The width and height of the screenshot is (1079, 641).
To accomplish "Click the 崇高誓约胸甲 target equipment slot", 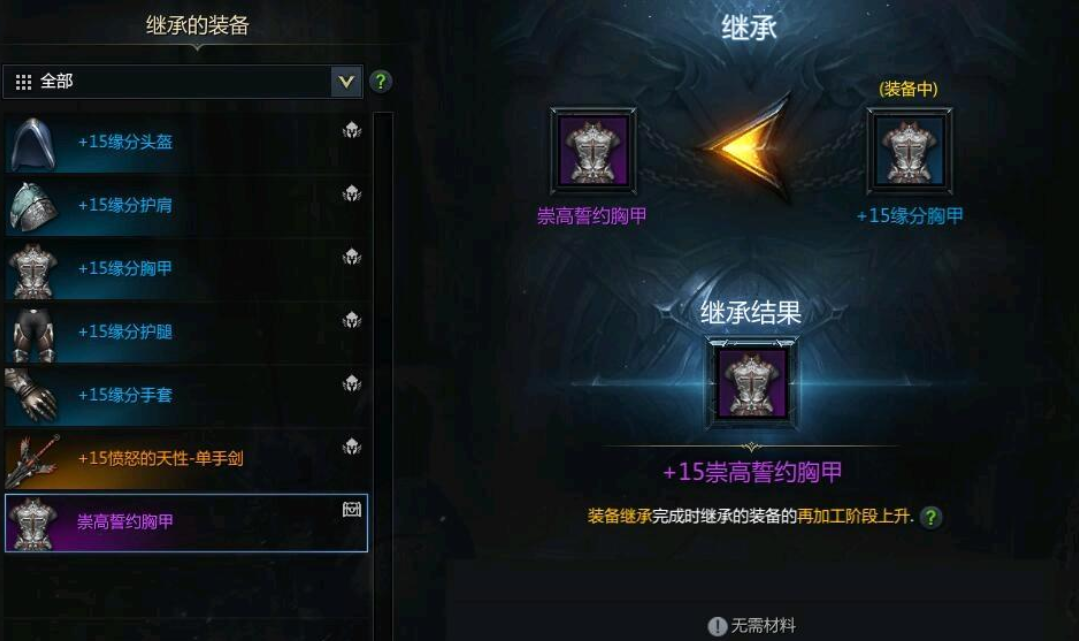I will tap(593, 151).
